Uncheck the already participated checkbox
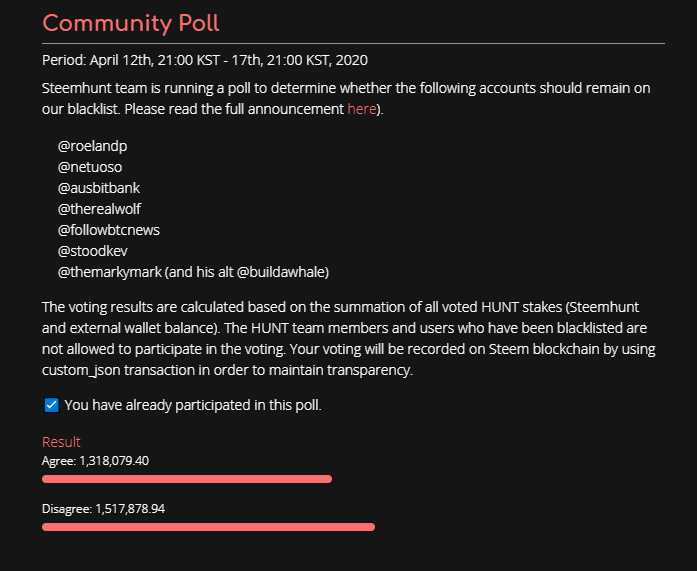The image size is (697, 571). 52,405
